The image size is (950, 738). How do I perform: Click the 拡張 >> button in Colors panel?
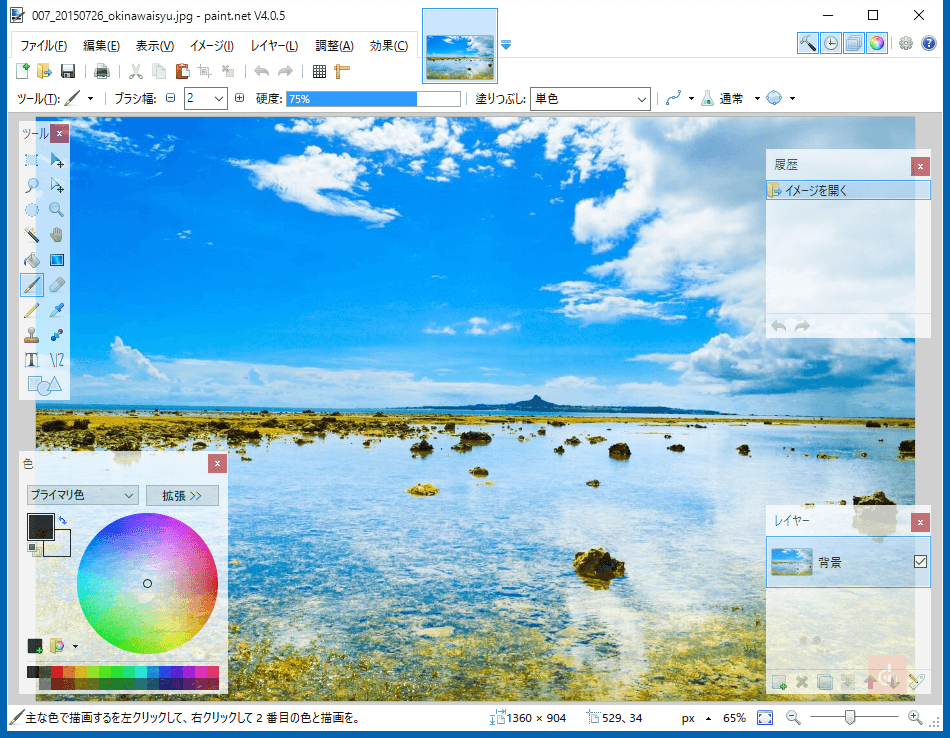[182, 496]
